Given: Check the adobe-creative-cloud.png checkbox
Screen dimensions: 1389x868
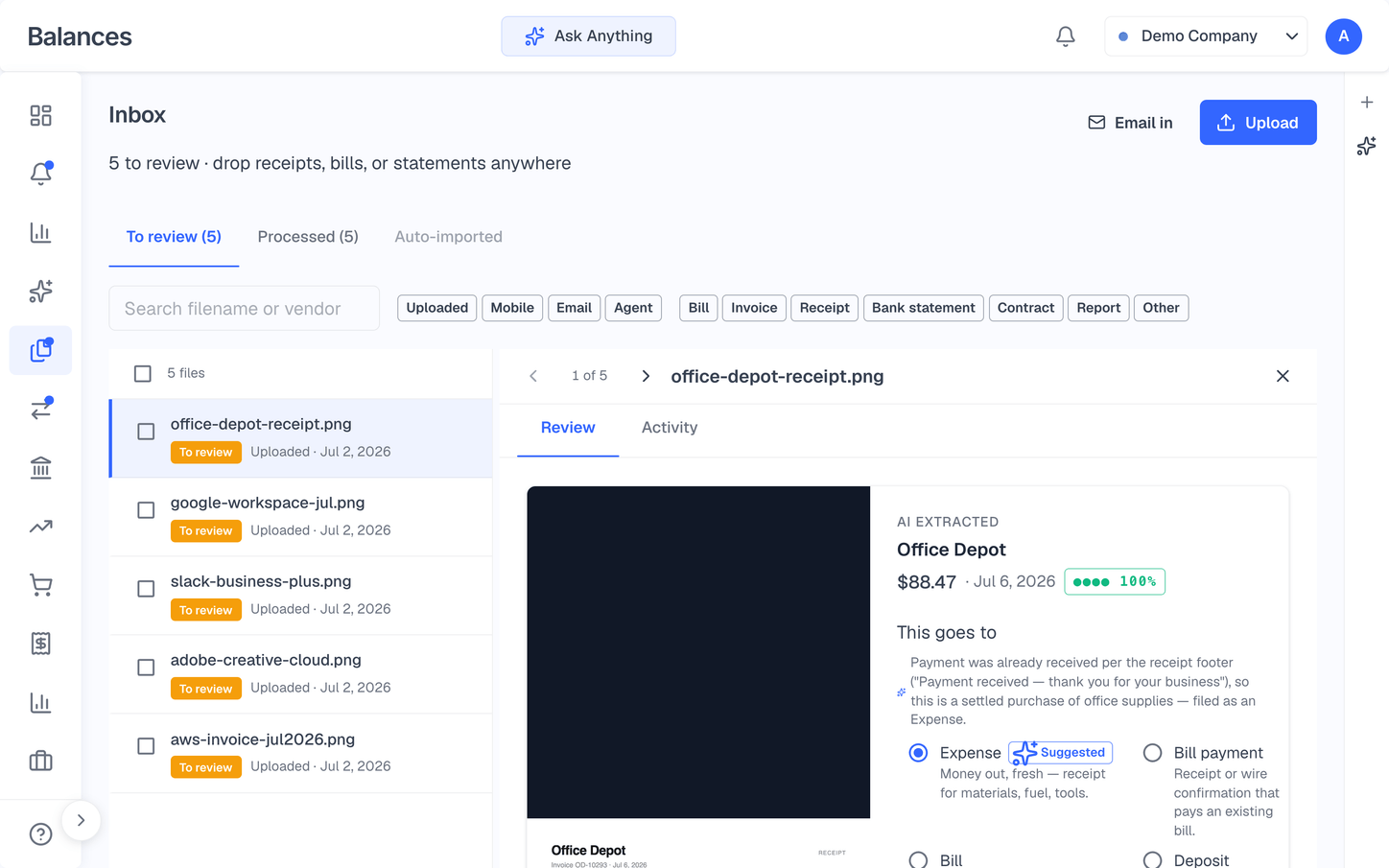Looking at the screenshot, I should (x=146, y=668).
